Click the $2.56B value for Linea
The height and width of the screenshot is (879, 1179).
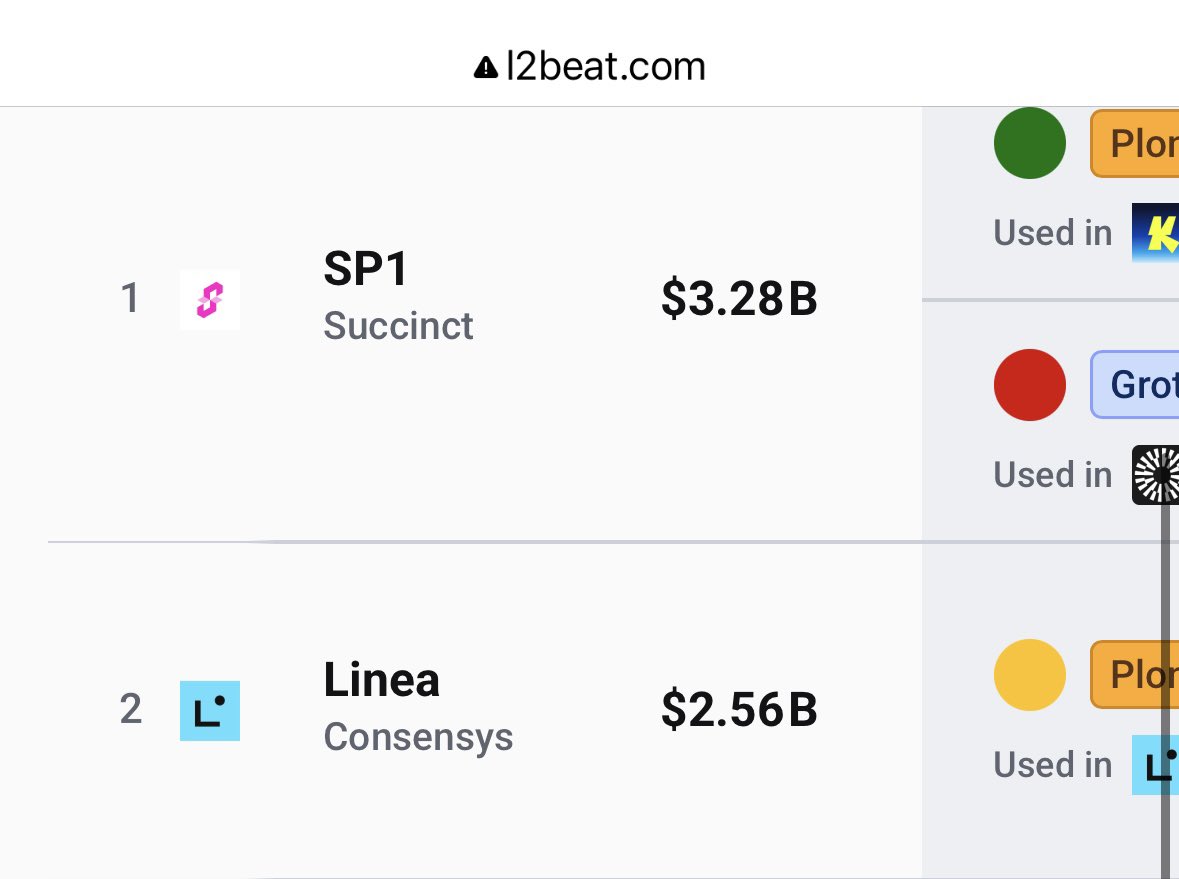point(739,709)
